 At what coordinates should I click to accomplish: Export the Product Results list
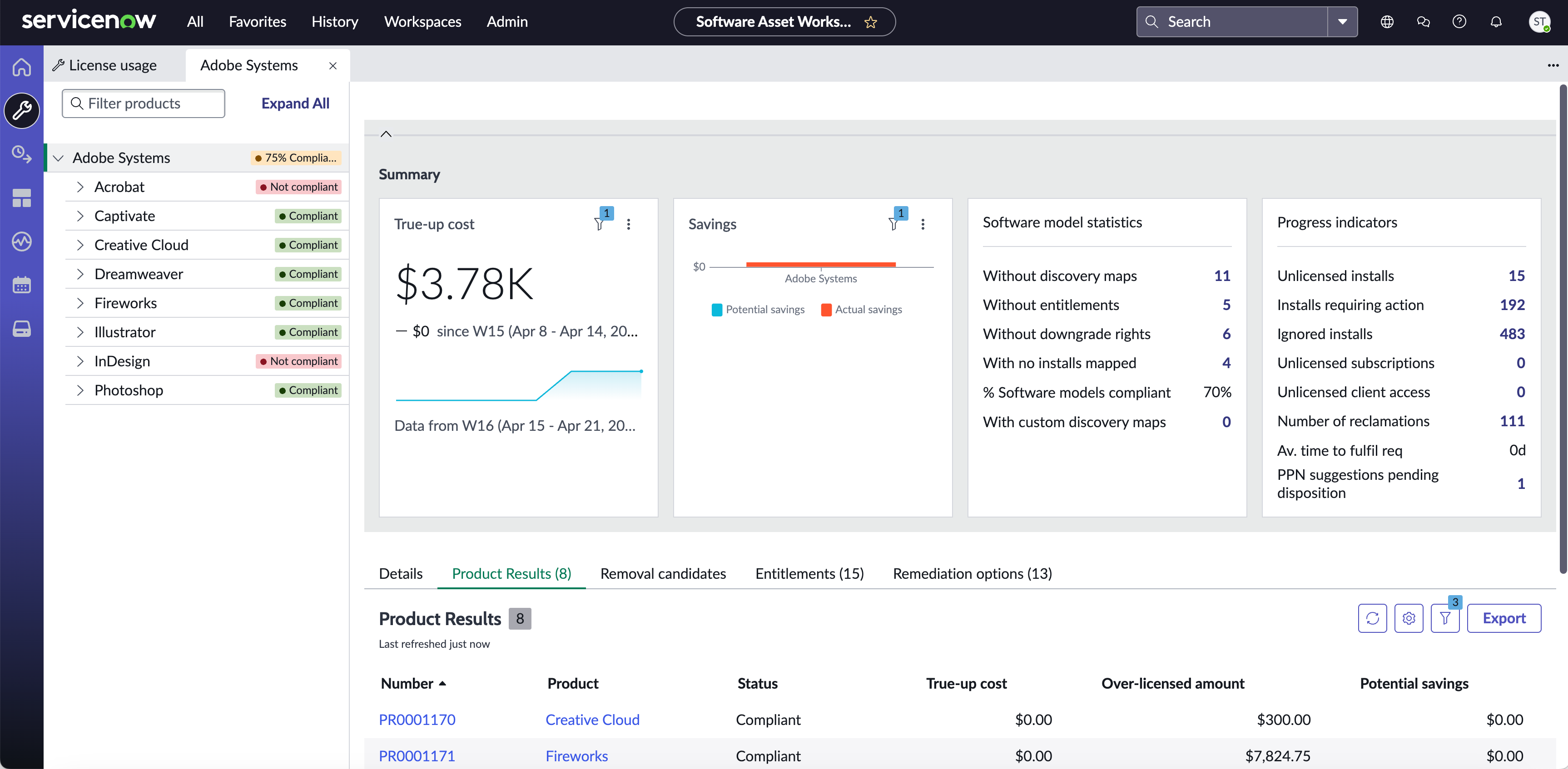tap(1504, 618)
